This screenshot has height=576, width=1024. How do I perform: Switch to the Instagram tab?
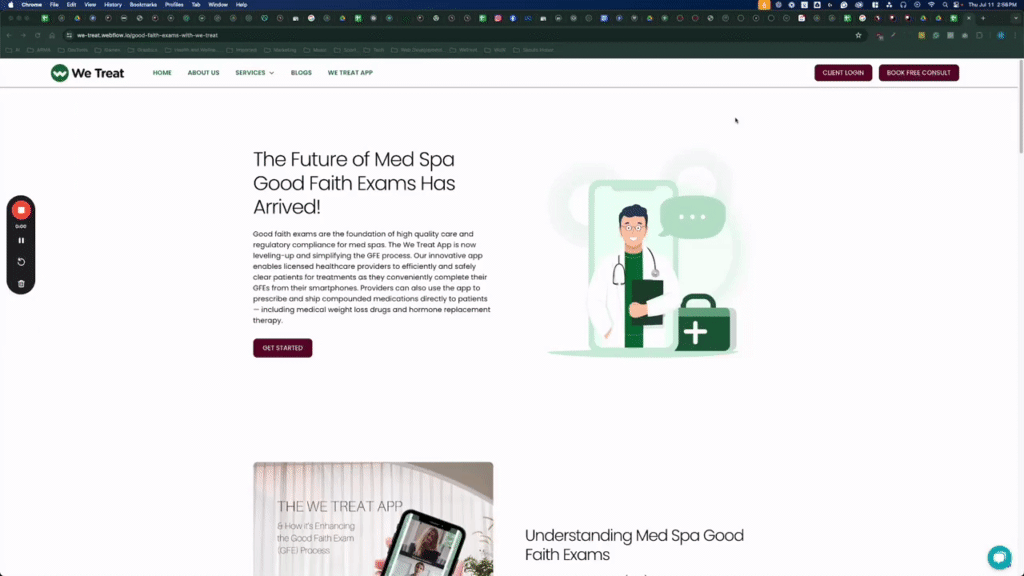pyautogui.click(x=498, y=18)
